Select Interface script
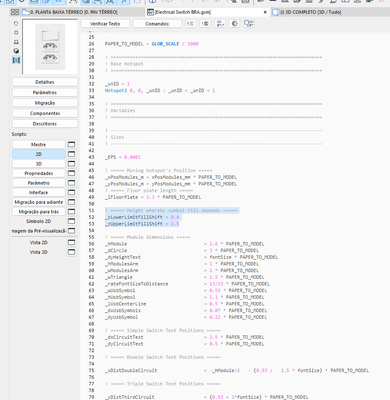The image size is (390, 400). [x=39, y=192]
